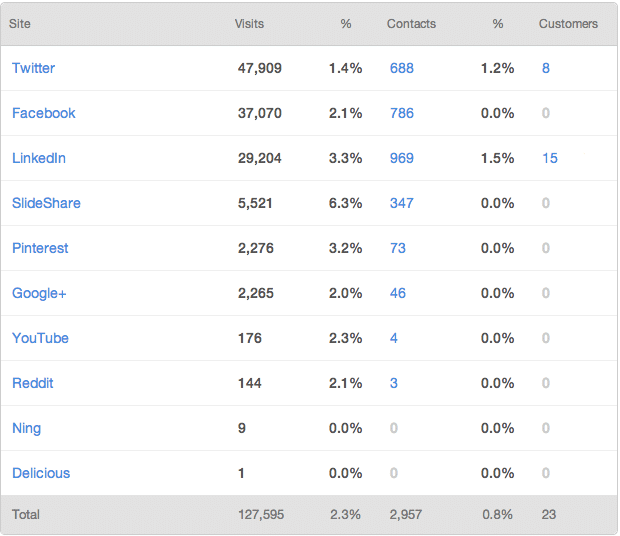620x536 pixels.
Task: Sort table by Visits column header
Action: click(x=249, y=24)
